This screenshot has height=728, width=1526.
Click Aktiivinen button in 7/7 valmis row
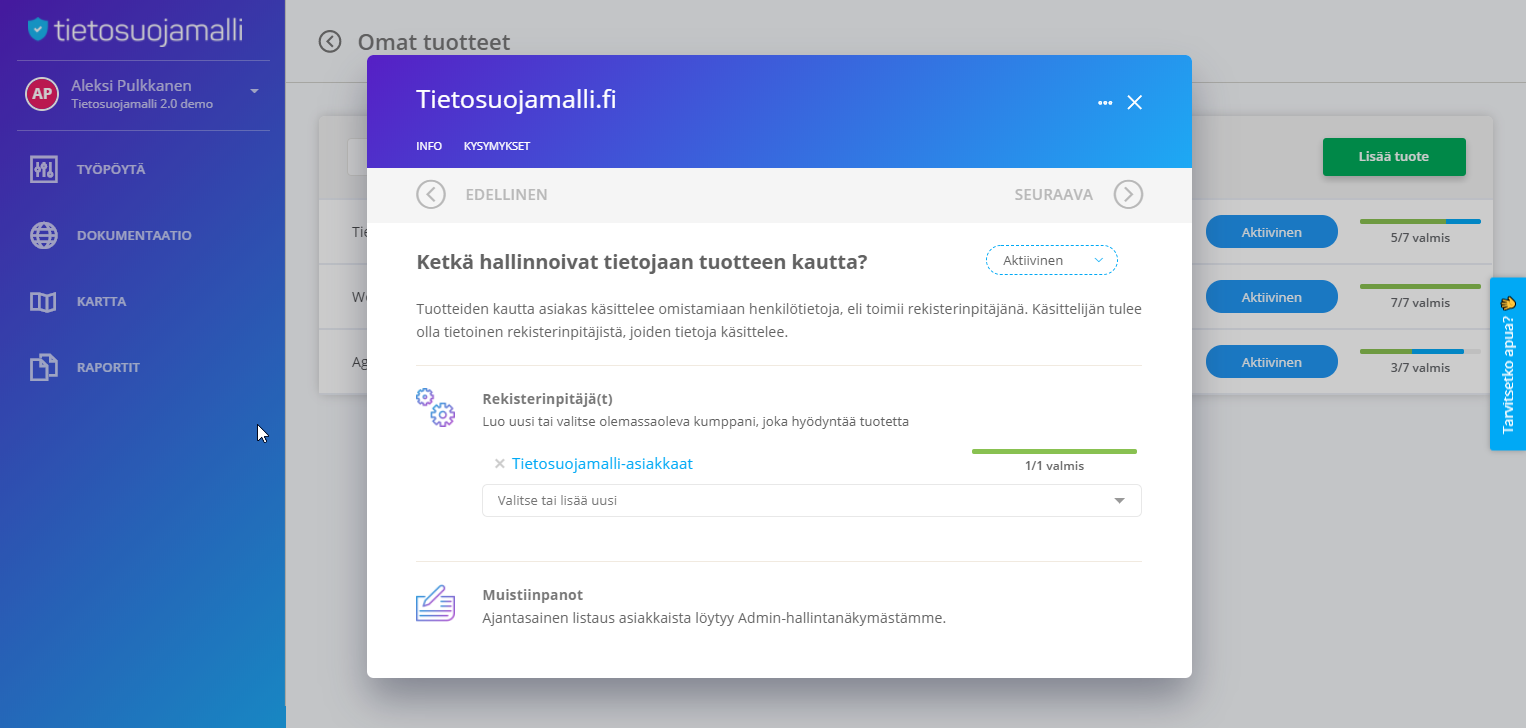click(1271, 297)
